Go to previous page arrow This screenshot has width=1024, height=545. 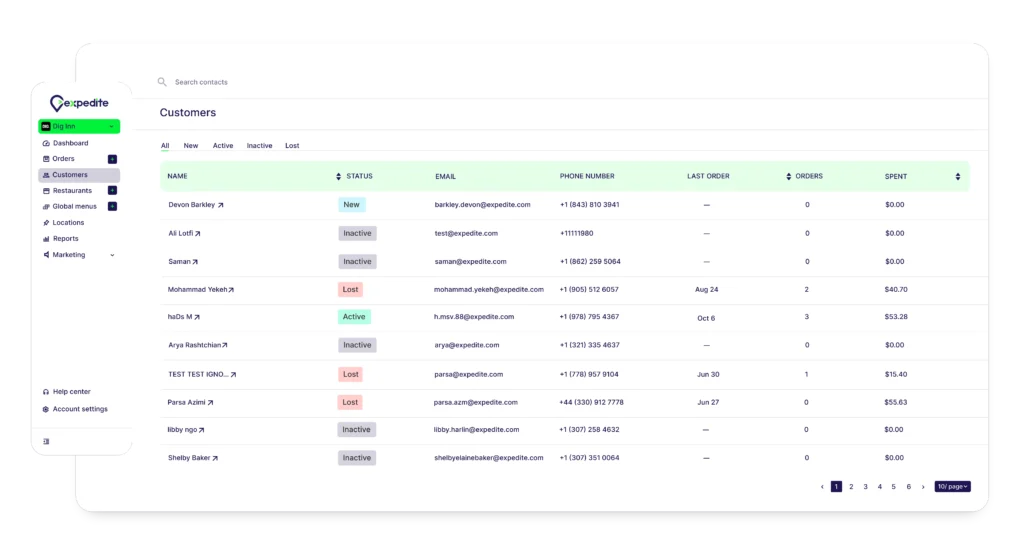822,487
